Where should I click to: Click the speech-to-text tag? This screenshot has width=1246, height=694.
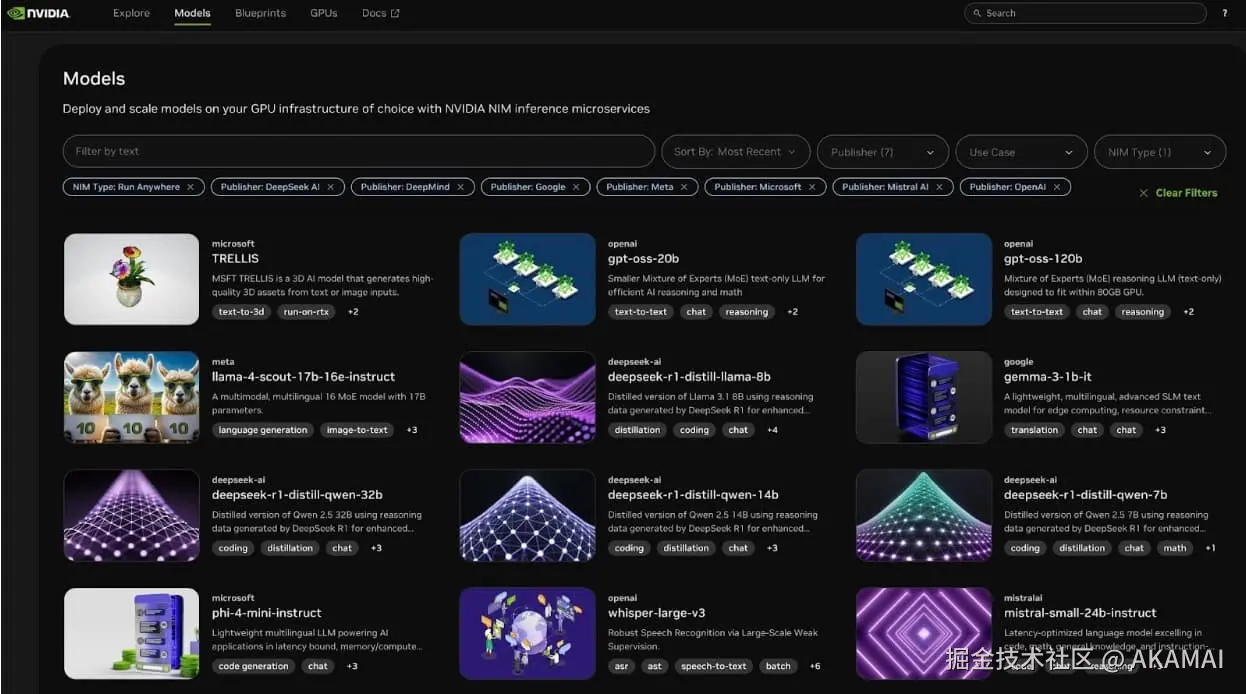(x=714, y=666)
